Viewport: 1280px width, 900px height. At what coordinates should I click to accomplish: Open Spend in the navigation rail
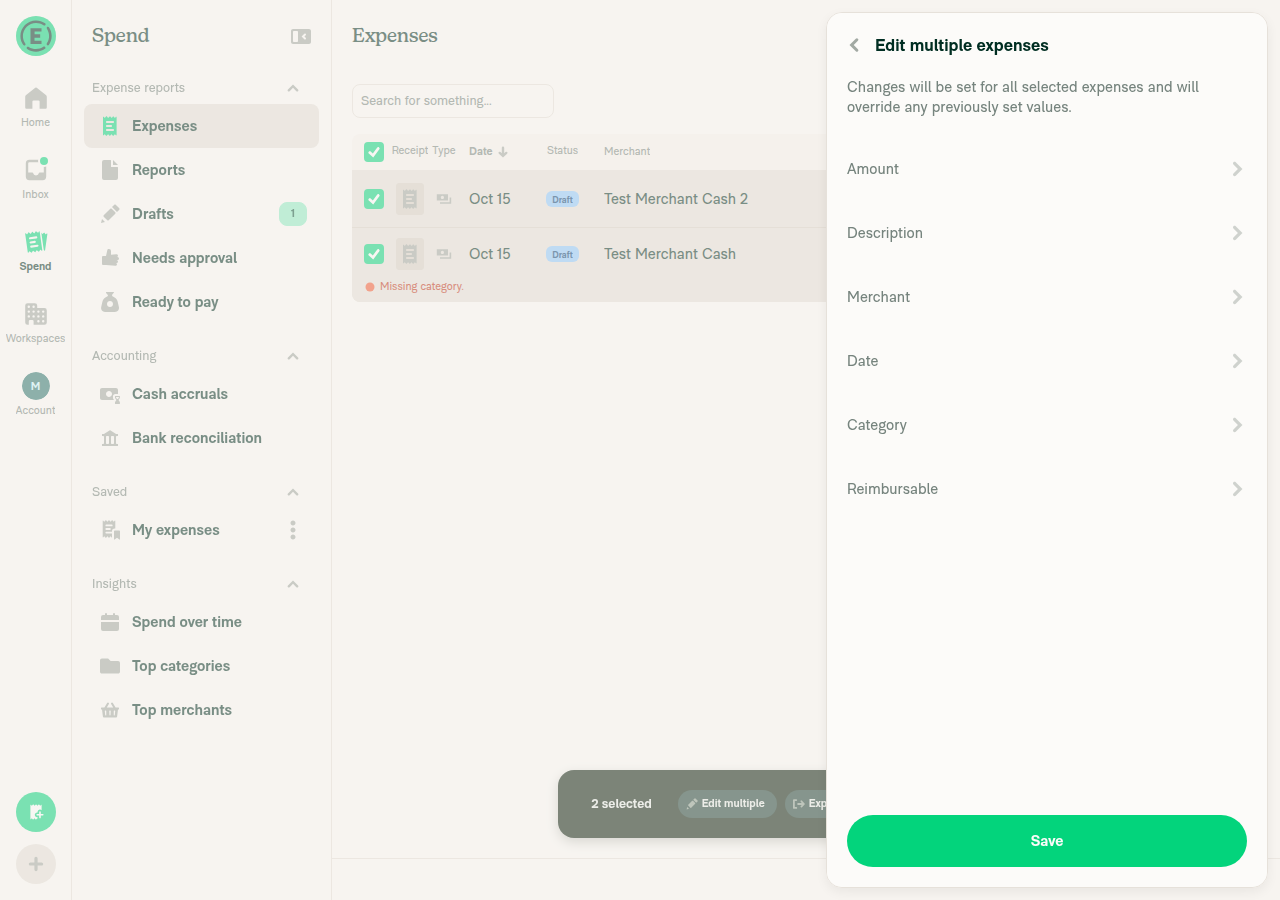[x=35, y=252]
